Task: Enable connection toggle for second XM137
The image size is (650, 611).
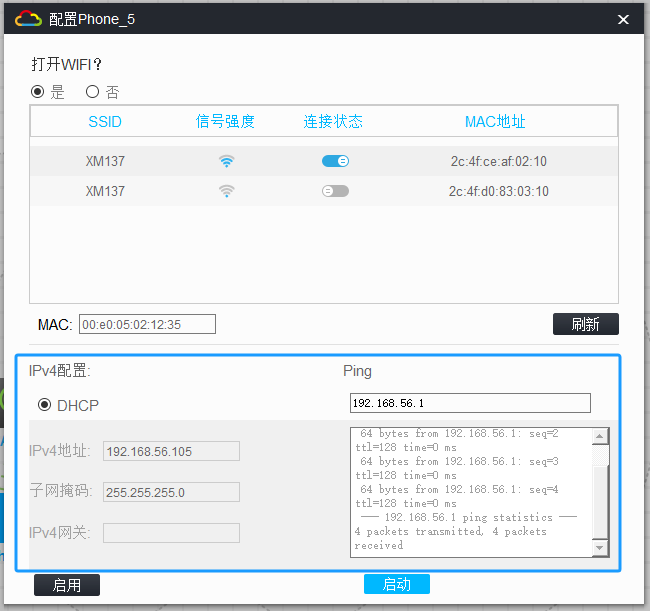Action: pos(335,191)
